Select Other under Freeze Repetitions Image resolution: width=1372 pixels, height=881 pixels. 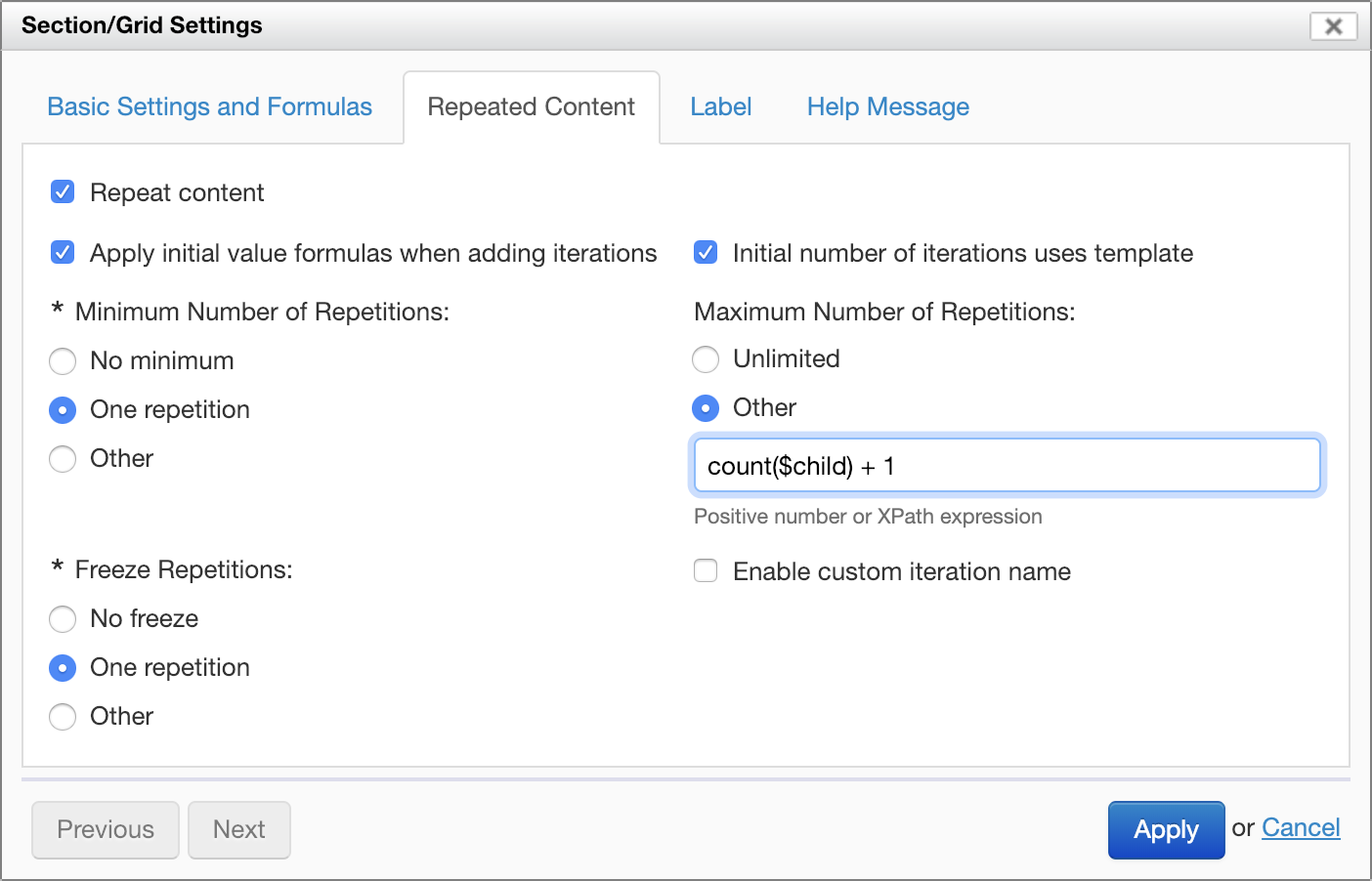tap(63, 717)
